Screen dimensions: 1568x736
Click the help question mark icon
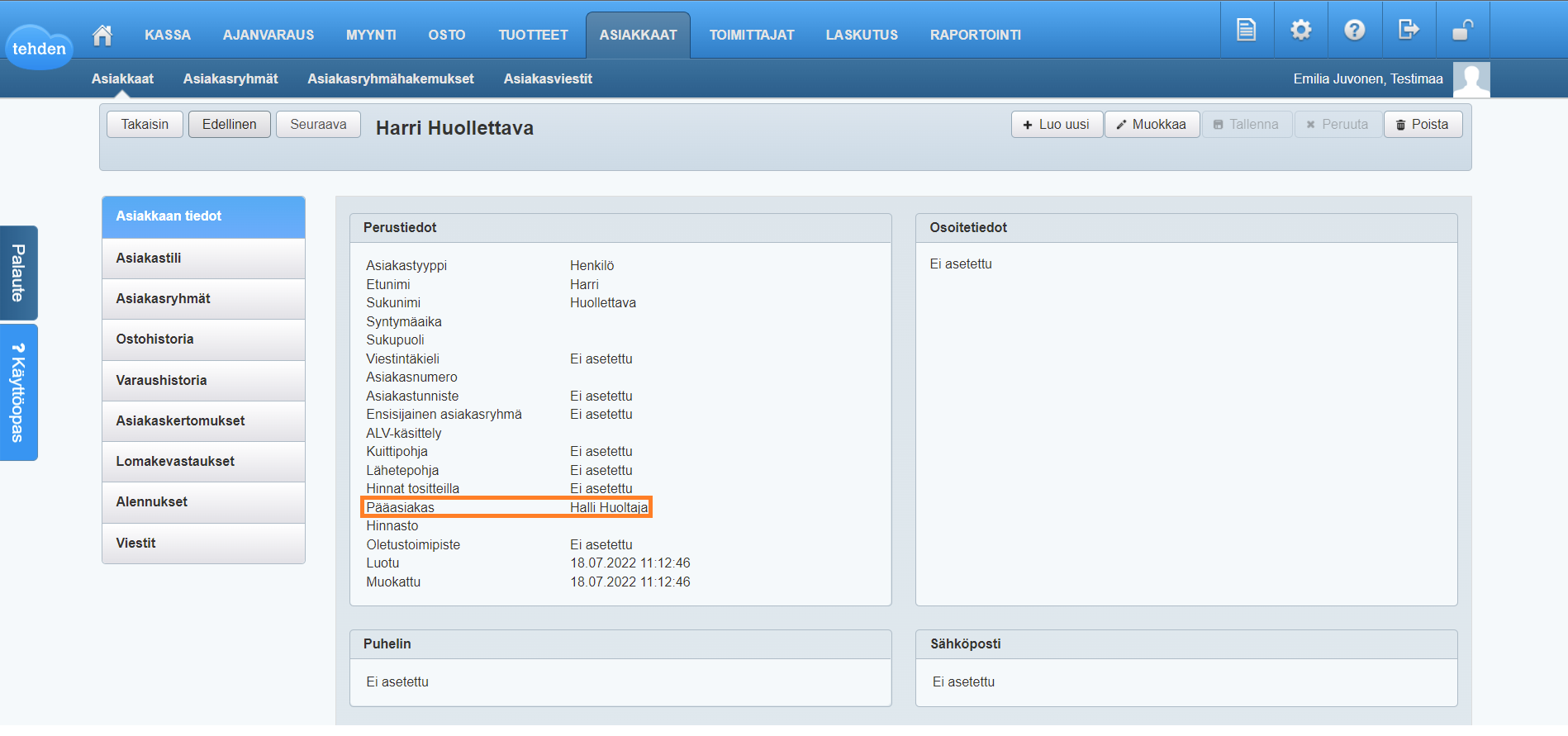tap(1354, 30)
